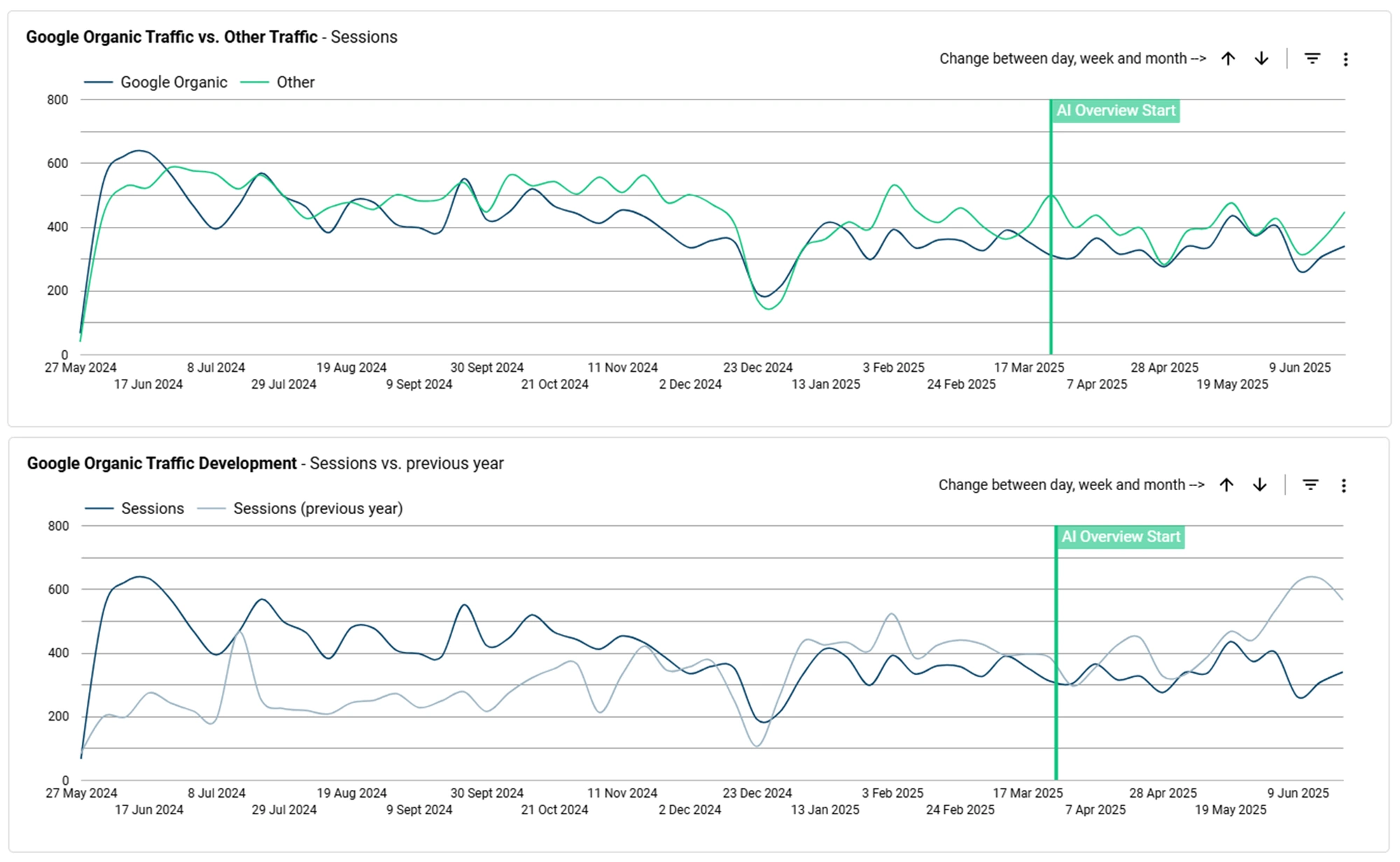Open three-dot menu on top chart
The width and height of the screenshot is (1400, 862).
click(x=1345, y=60)
